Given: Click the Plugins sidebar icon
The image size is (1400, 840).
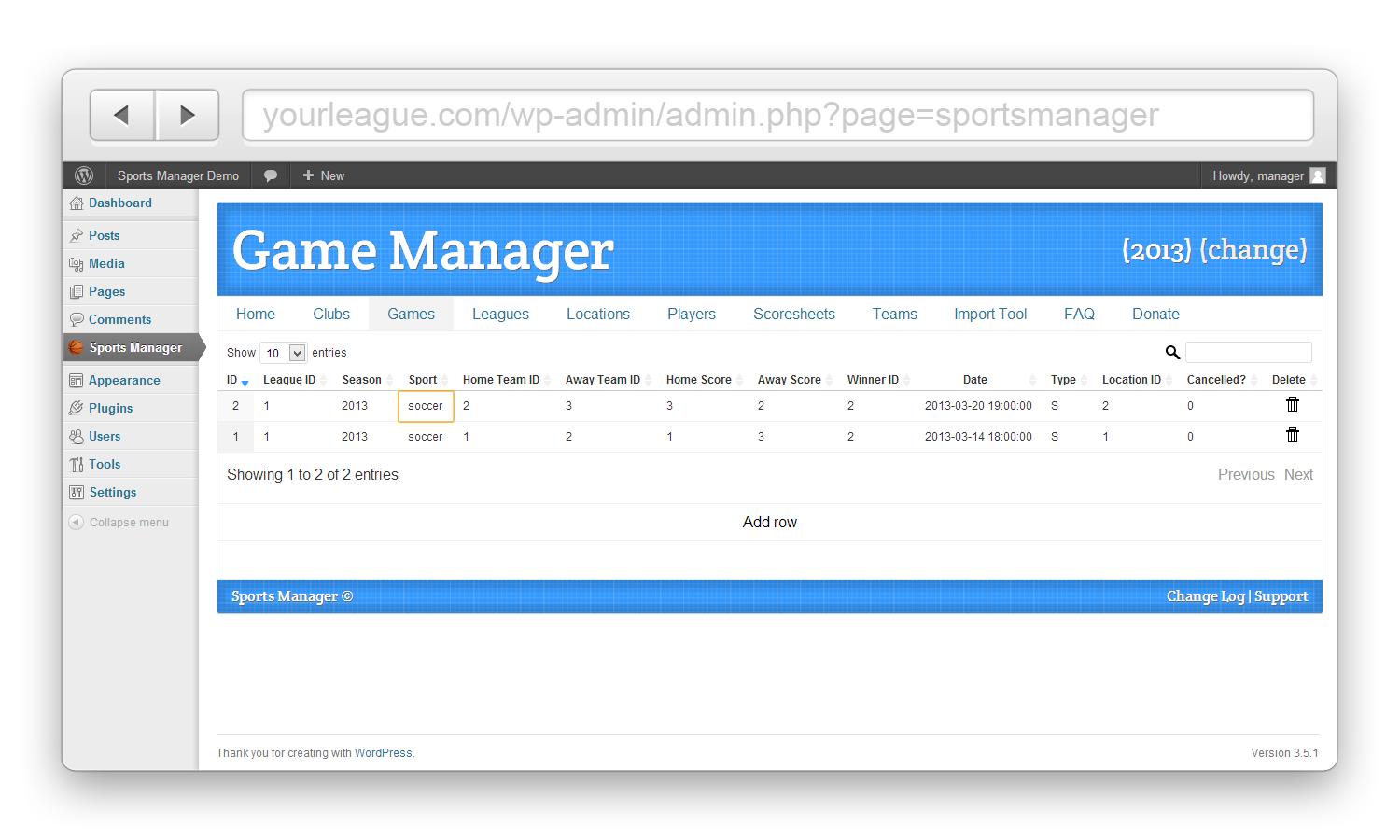Looking at the screenshot, I should (77, 409).
